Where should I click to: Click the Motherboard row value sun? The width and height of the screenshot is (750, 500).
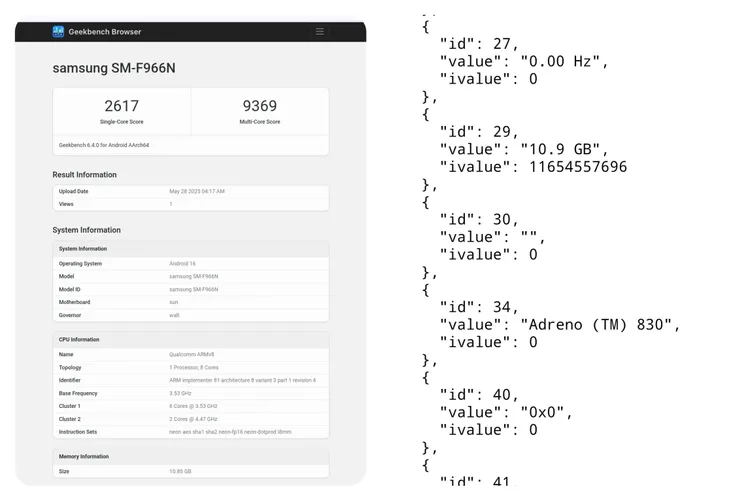point(173,302)
